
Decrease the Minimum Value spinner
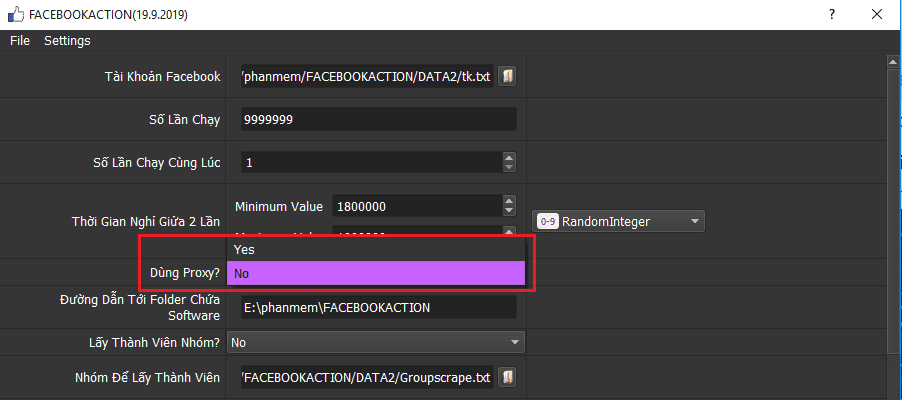click(x=509, y=211)
